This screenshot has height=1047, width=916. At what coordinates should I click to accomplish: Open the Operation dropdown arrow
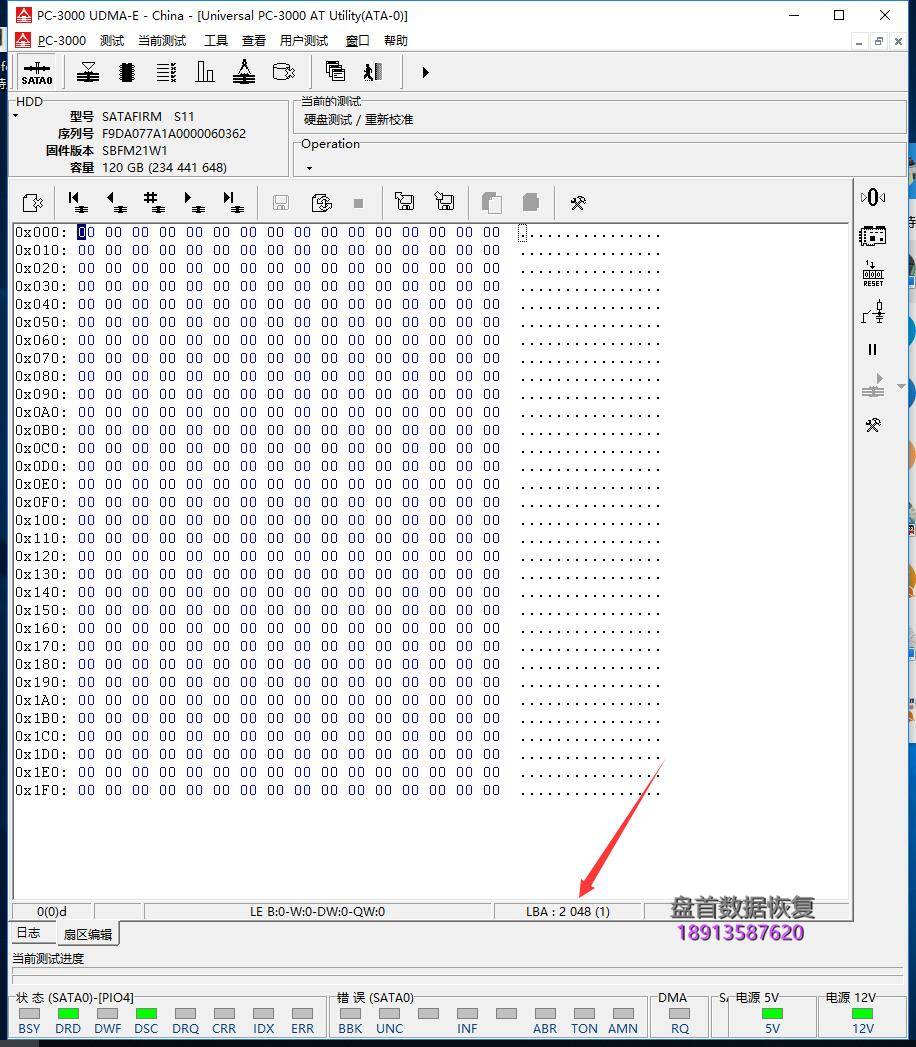pyautogui.click(x=308, y=166)
